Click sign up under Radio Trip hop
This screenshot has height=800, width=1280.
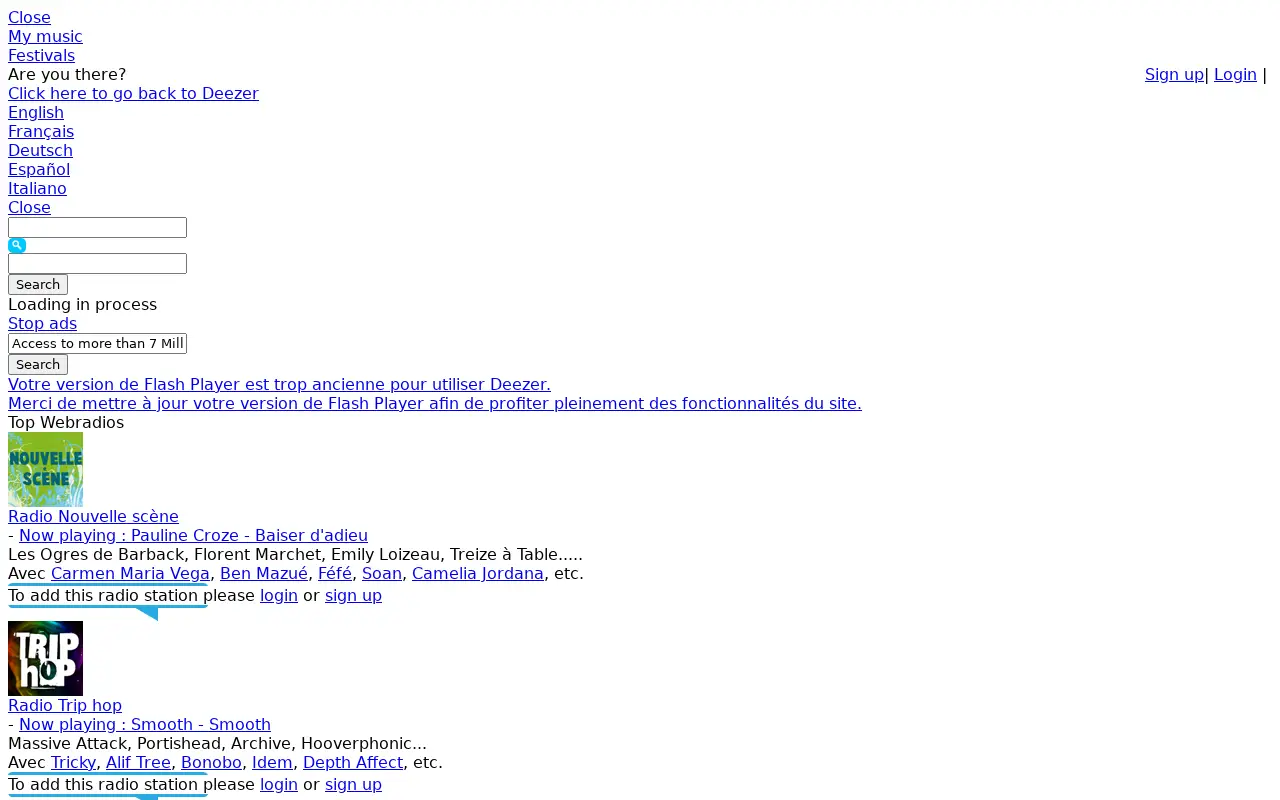[353, 784]
